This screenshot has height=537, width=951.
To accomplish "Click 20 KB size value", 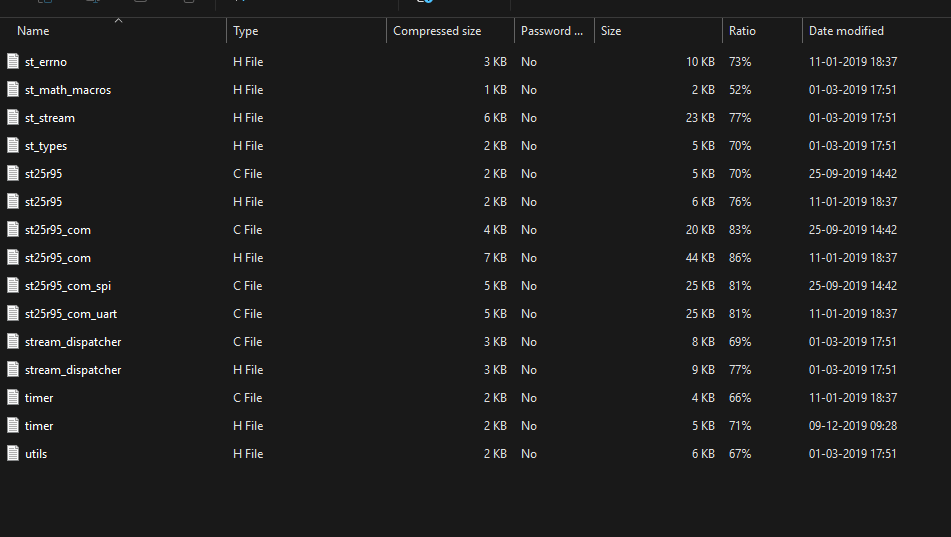I will 700,230.
